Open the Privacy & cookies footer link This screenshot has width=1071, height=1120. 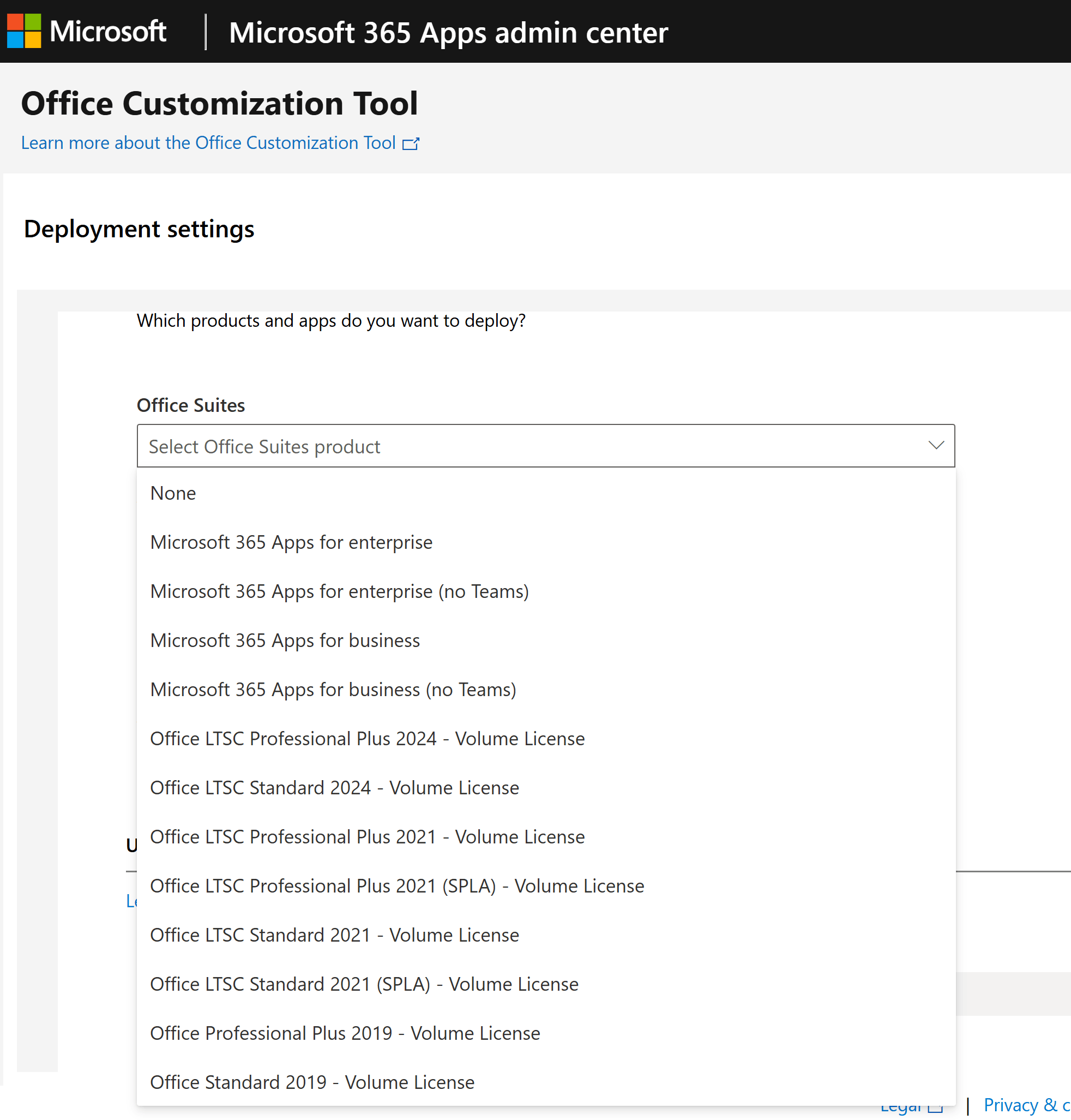pyautogui.click(x=1027, y=1105)
